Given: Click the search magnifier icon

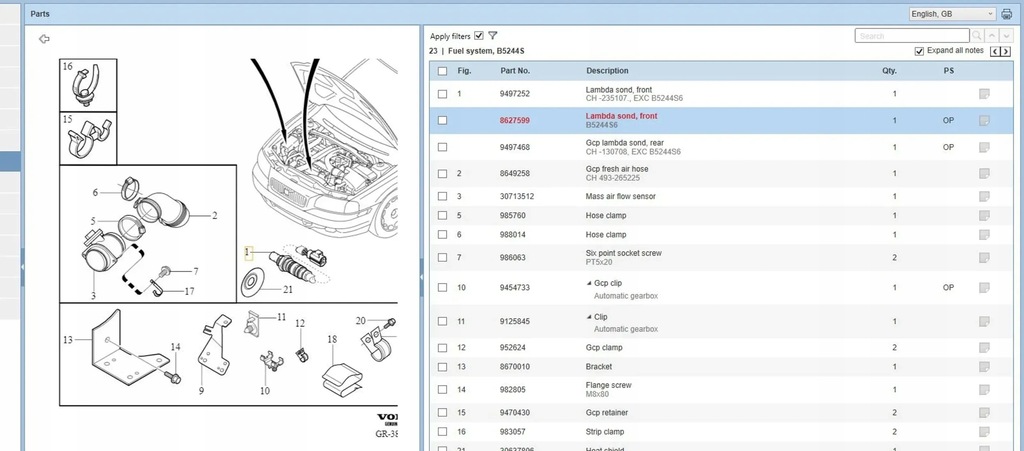Looking at the screenshot, I should [x=976, y=36].
